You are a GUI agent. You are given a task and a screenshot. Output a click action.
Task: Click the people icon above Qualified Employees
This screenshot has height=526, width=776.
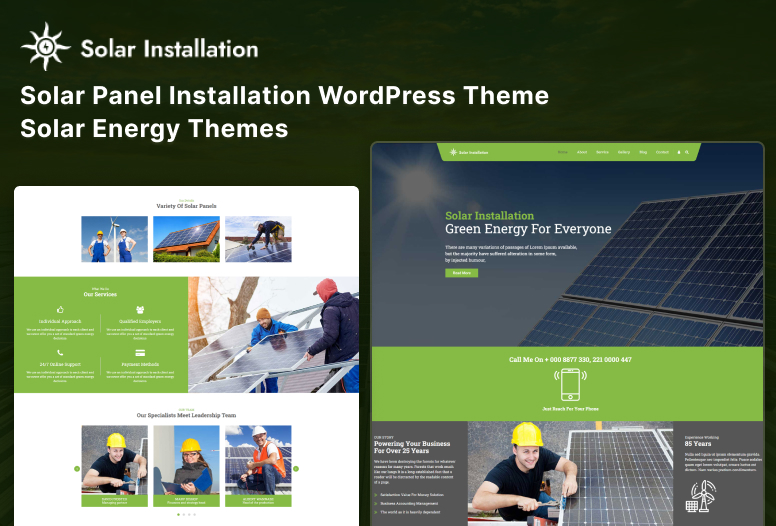pos(139,310)
